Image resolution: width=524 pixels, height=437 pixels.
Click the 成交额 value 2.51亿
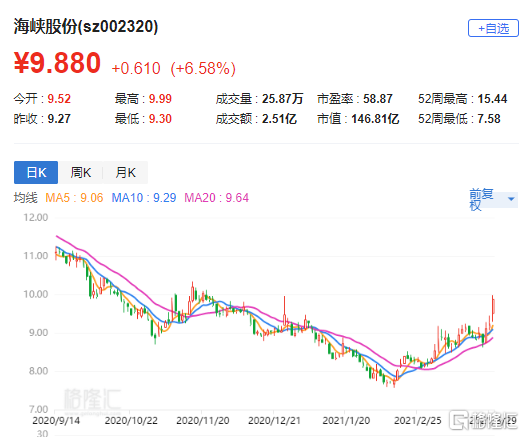(x=279, y=119)
